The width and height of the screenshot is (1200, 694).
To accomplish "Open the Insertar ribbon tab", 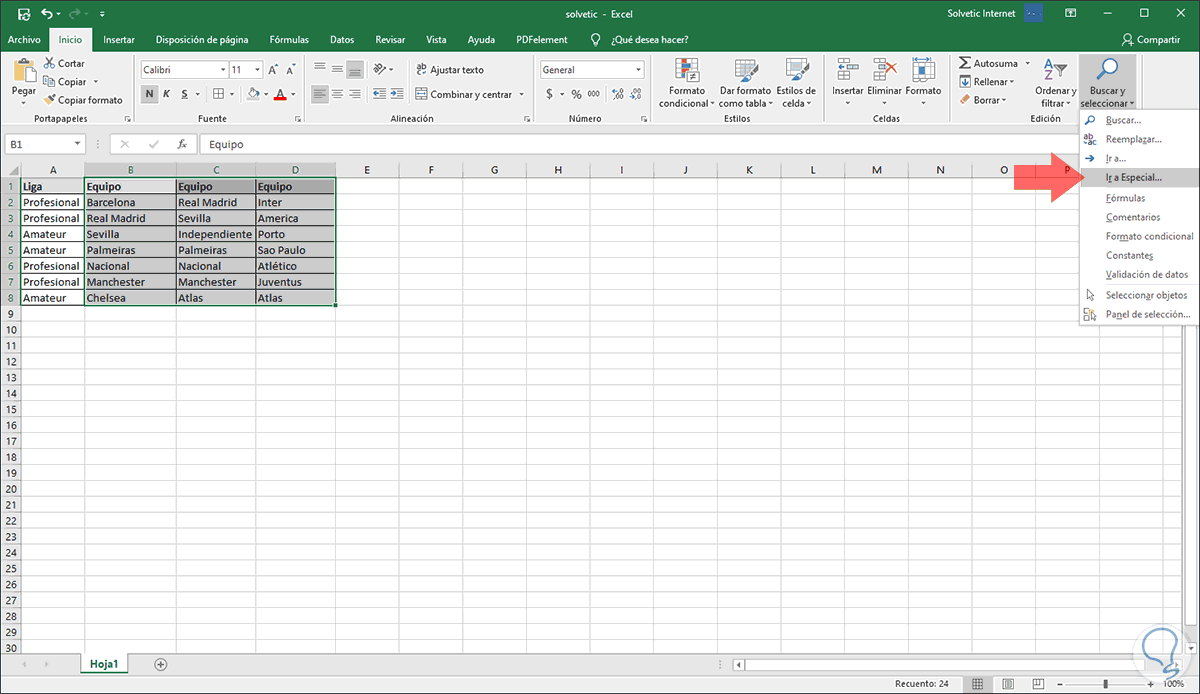I will 119,40.
